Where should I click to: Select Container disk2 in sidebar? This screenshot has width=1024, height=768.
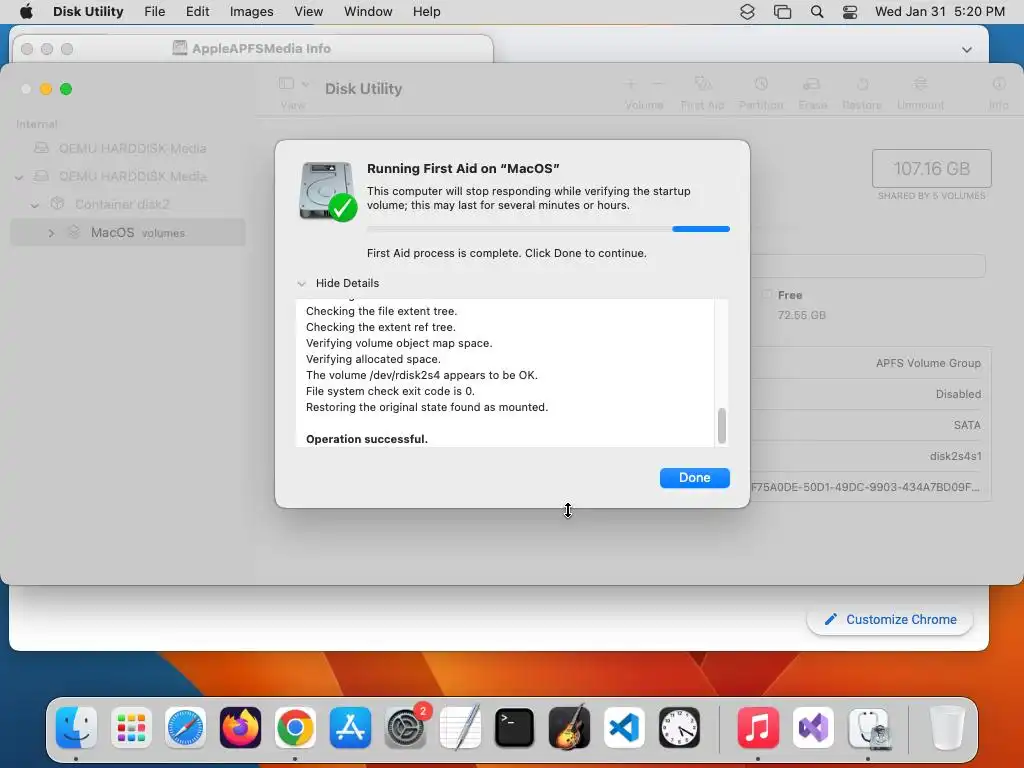128,204
